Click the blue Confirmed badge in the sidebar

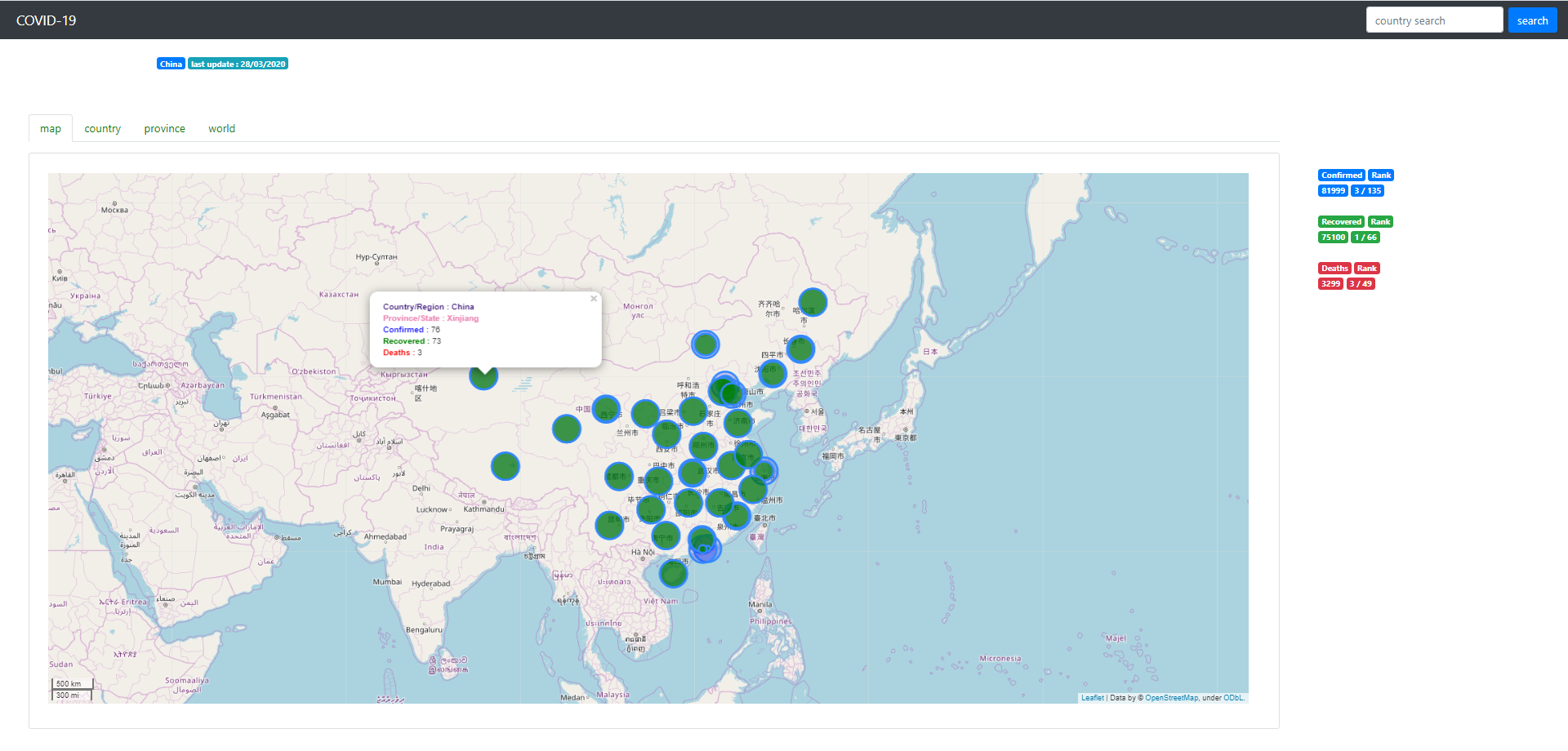1342,176
